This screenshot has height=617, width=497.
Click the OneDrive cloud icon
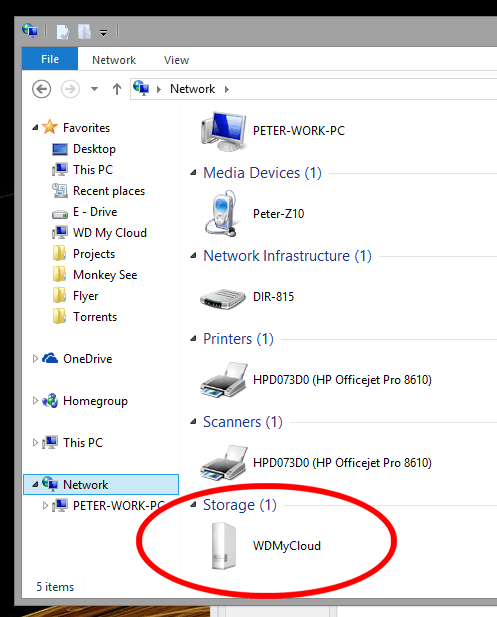50,358
